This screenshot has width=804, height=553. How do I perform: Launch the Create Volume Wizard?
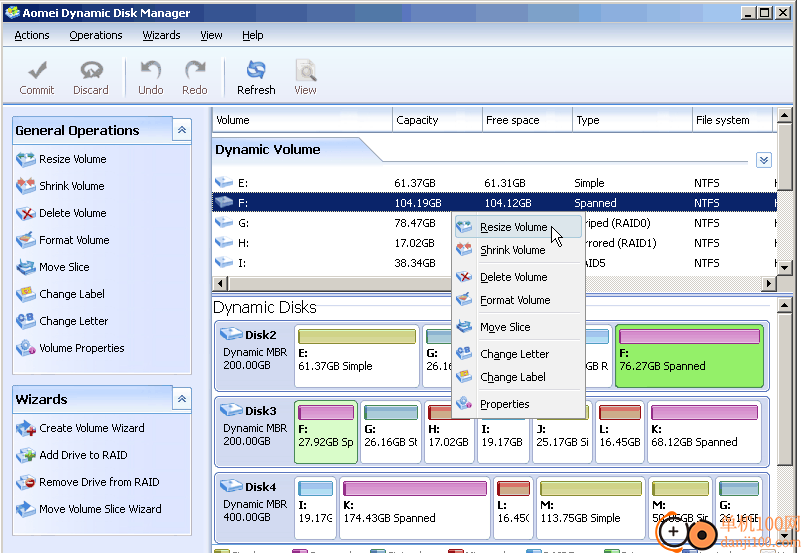tap(81, 428)
